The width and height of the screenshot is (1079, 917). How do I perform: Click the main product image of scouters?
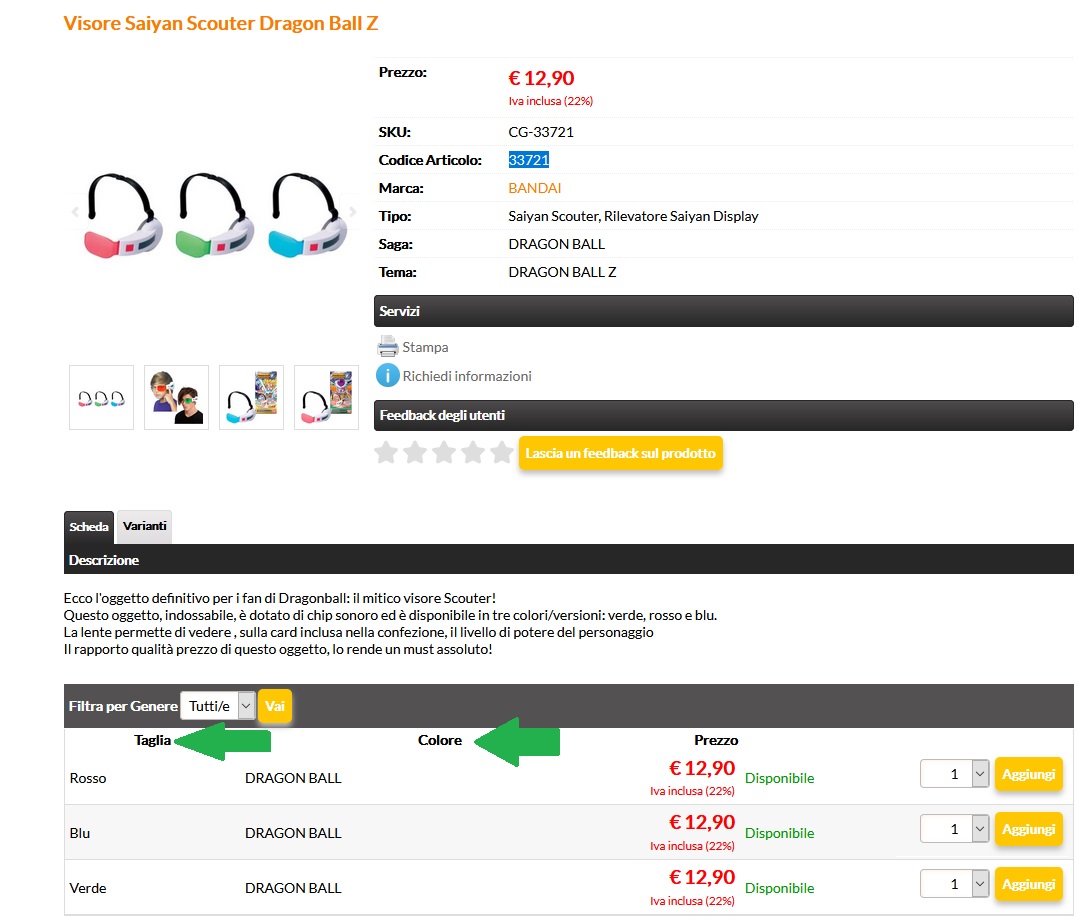[215, 215]
